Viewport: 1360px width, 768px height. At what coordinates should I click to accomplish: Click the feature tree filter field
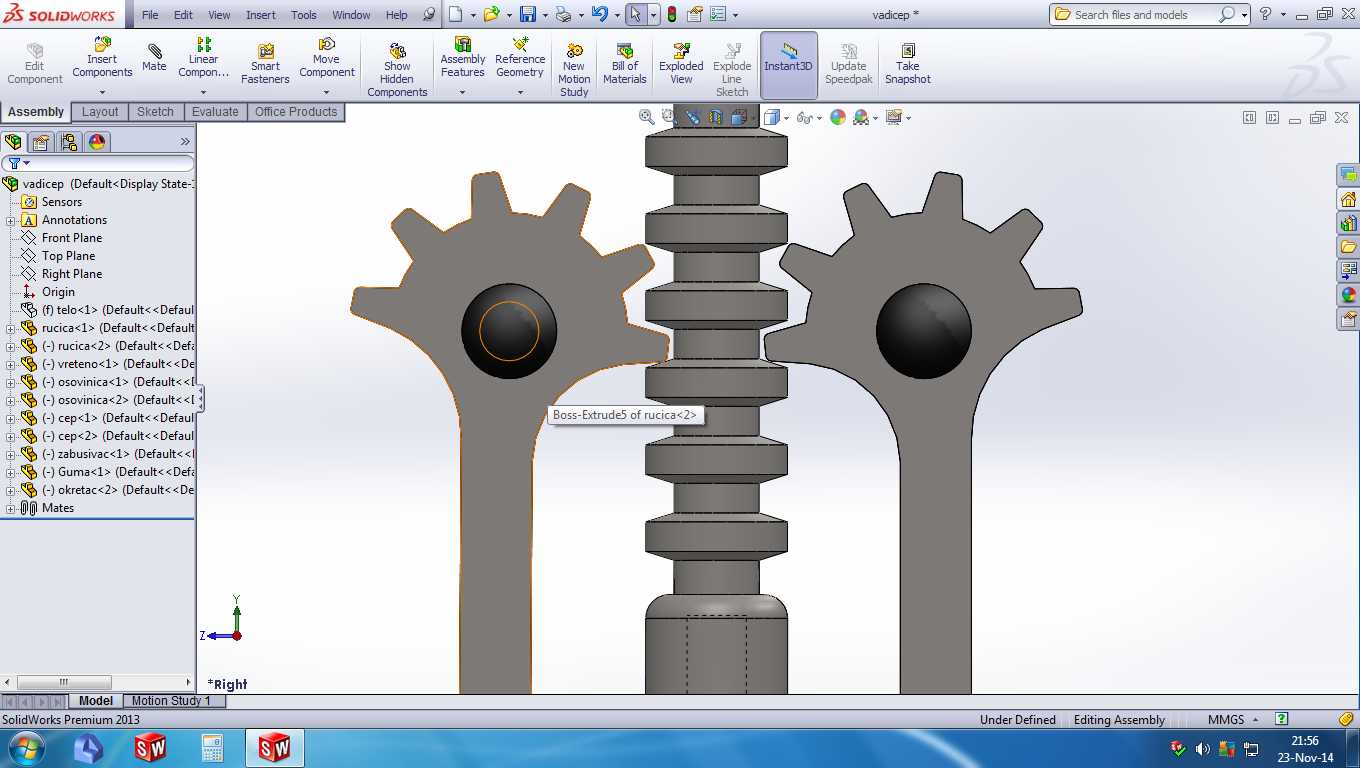[x=98, y=163]
